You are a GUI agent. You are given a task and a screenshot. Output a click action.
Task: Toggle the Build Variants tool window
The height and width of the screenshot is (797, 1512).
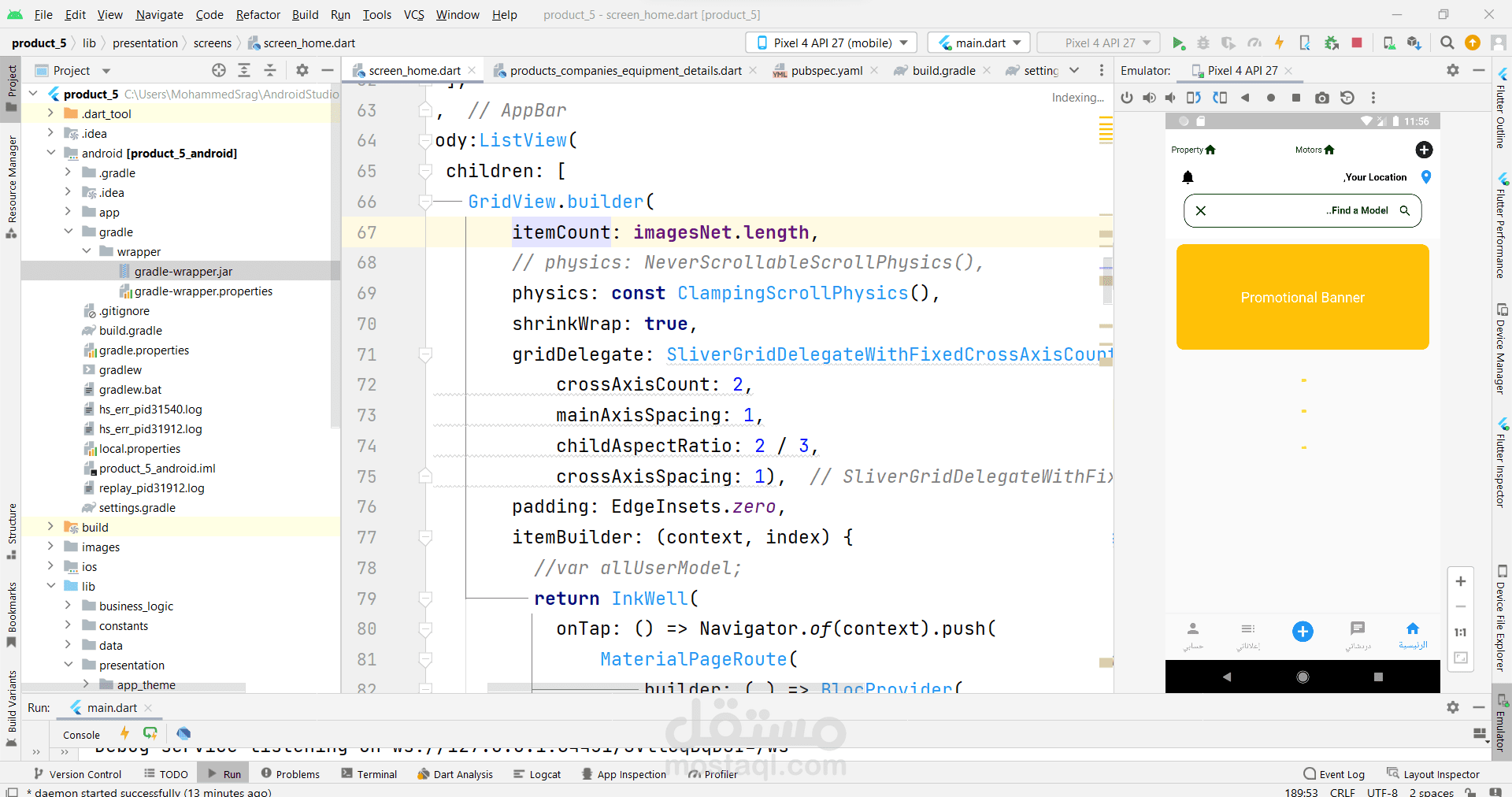pyautogui.click(x=11, y=707)
